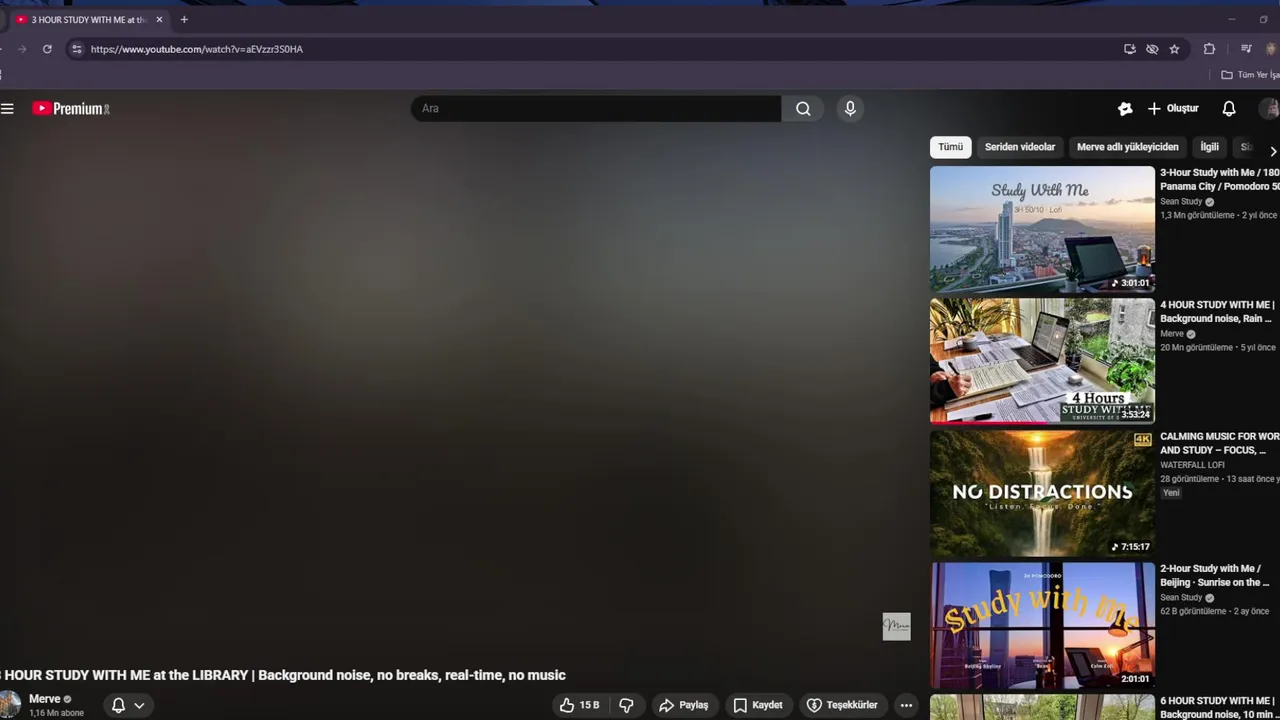Open browser extensions puzzle icon

click(1209, 49)
